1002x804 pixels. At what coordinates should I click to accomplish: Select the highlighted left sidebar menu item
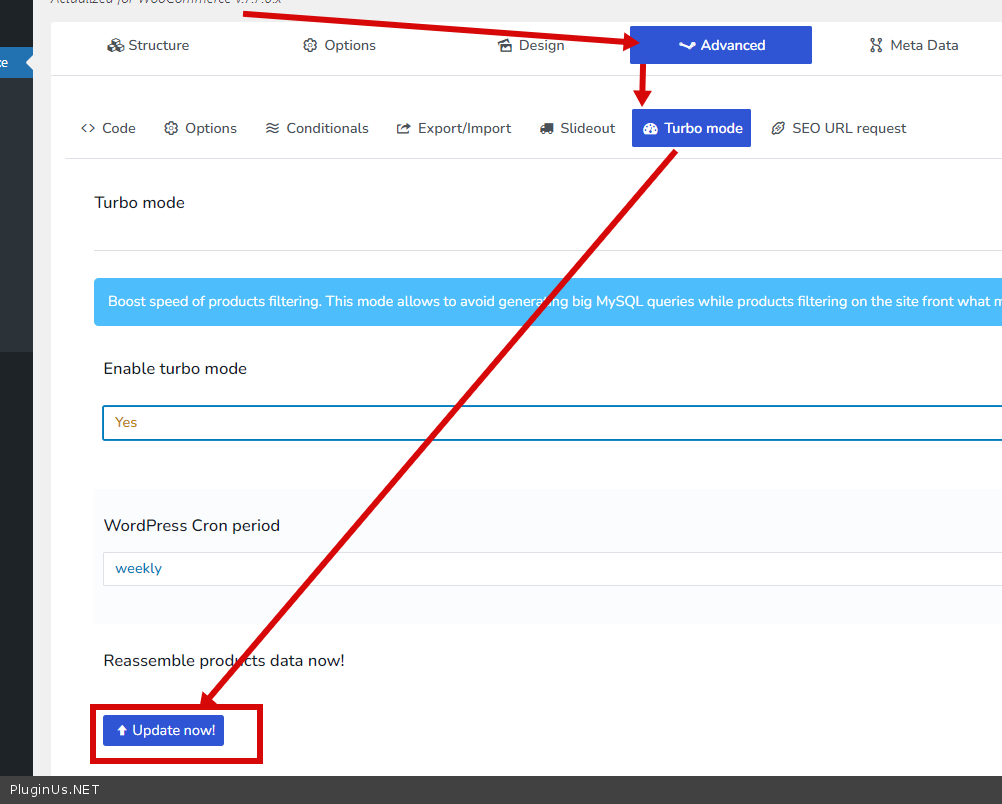coord(14,62)
